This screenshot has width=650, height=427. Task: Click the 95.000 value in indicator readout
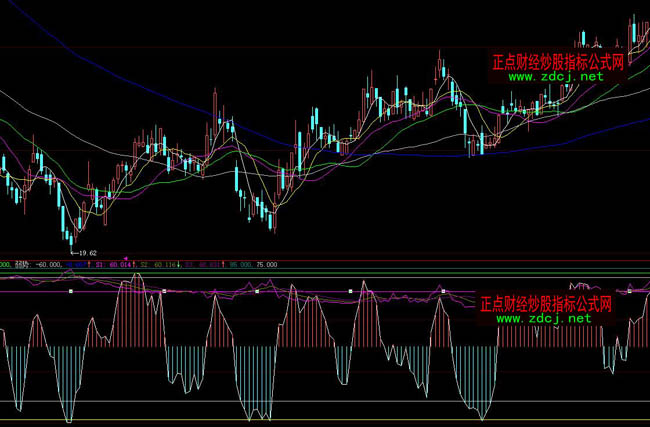(x=240, y=265)
